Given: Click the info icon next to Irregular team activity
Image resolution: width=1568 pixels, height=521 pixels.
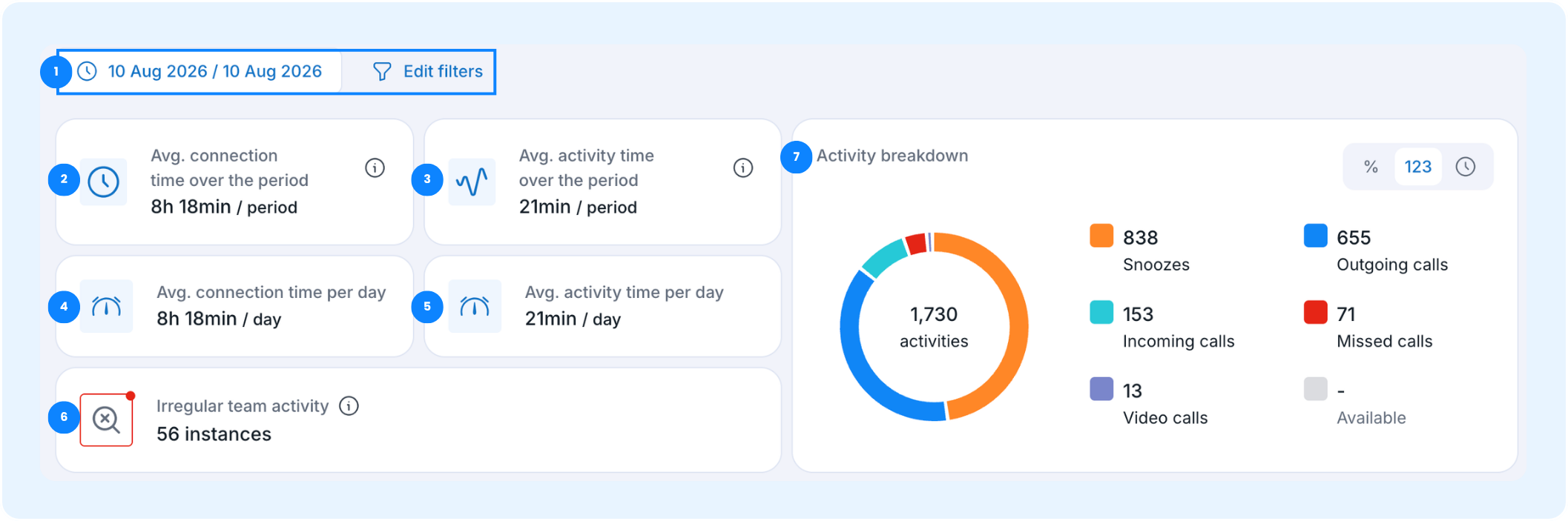Looking at the screenshot, I should (349, 405).
